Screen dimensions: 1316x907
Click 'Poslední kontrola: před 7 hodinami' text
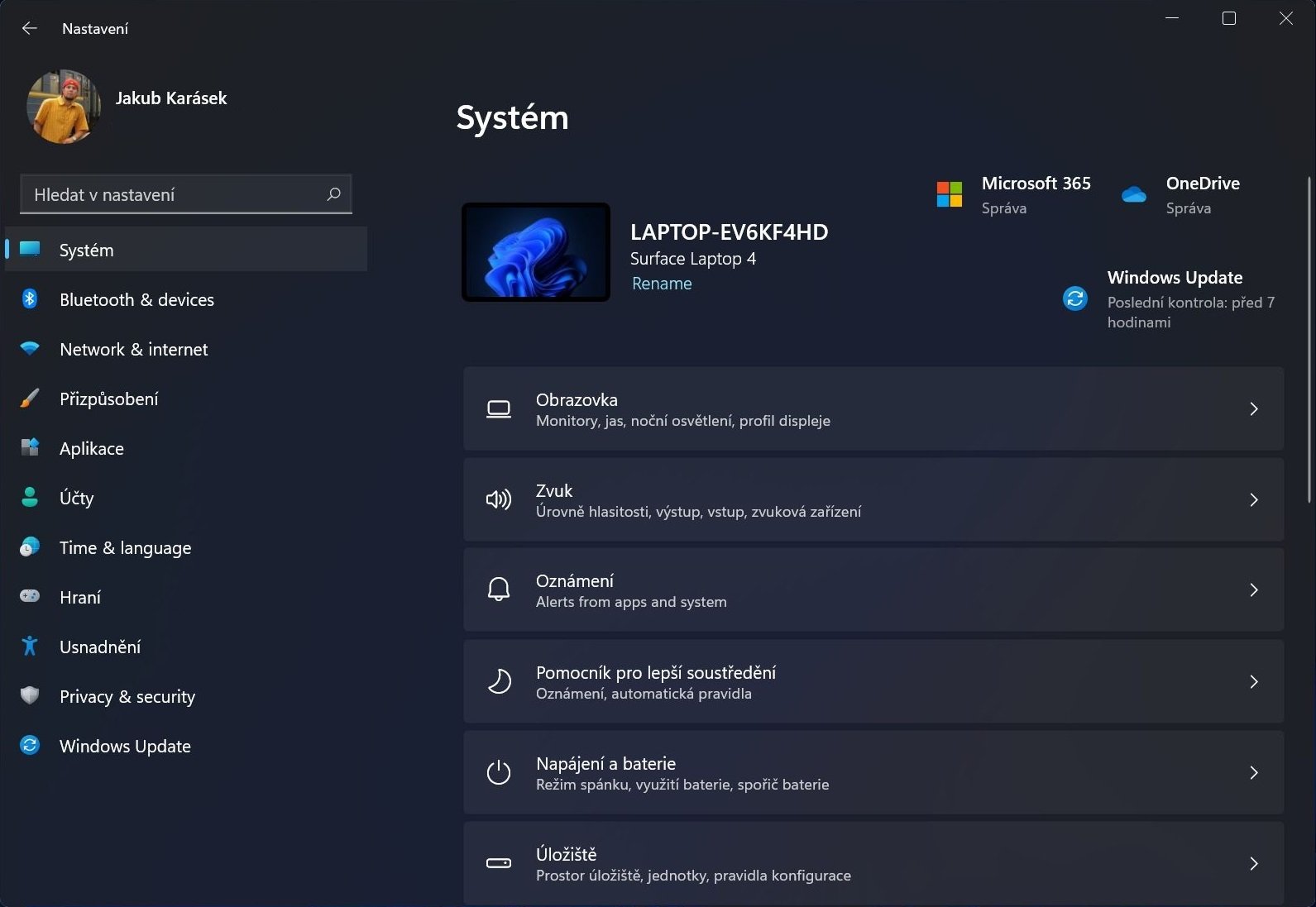pos(1191,313)
